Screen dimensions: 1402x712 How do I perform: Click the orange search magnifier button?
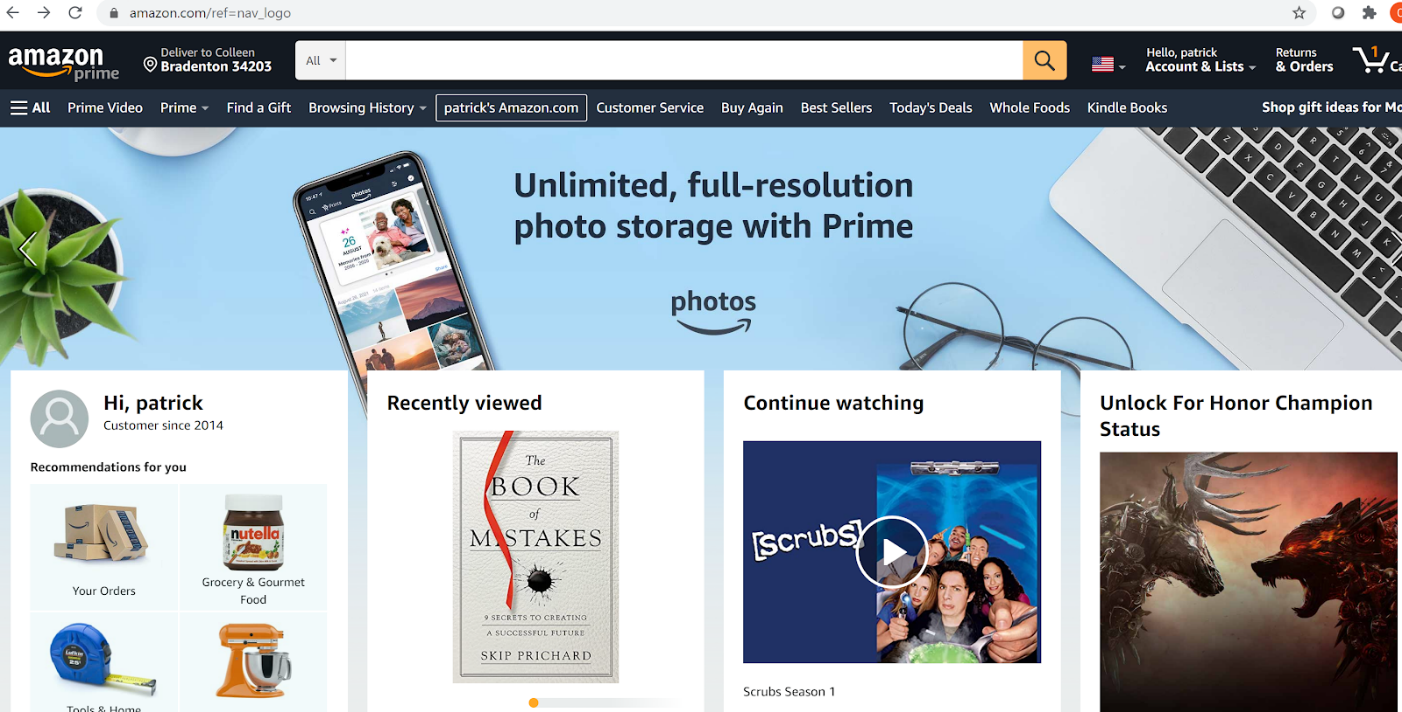coord(1044,61)
